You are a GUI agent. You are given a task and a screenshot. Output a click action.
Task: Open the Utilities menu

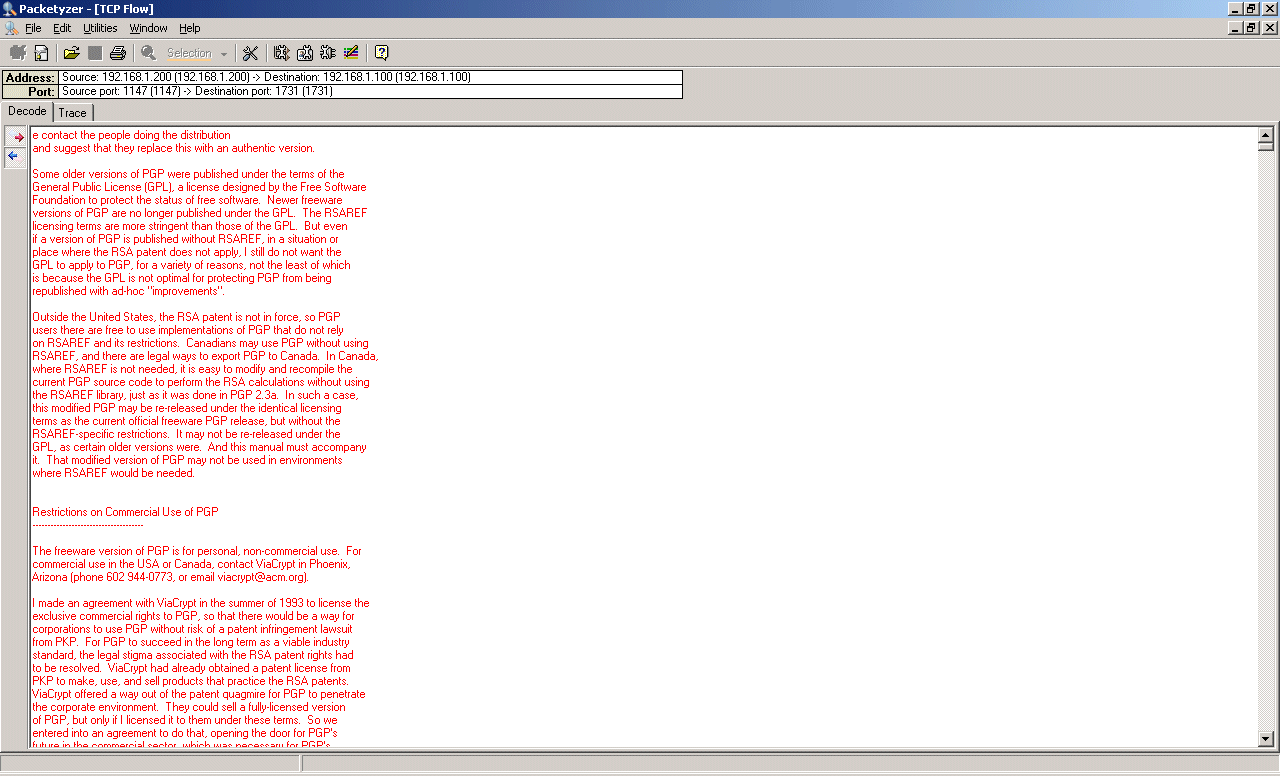[100, 28]
